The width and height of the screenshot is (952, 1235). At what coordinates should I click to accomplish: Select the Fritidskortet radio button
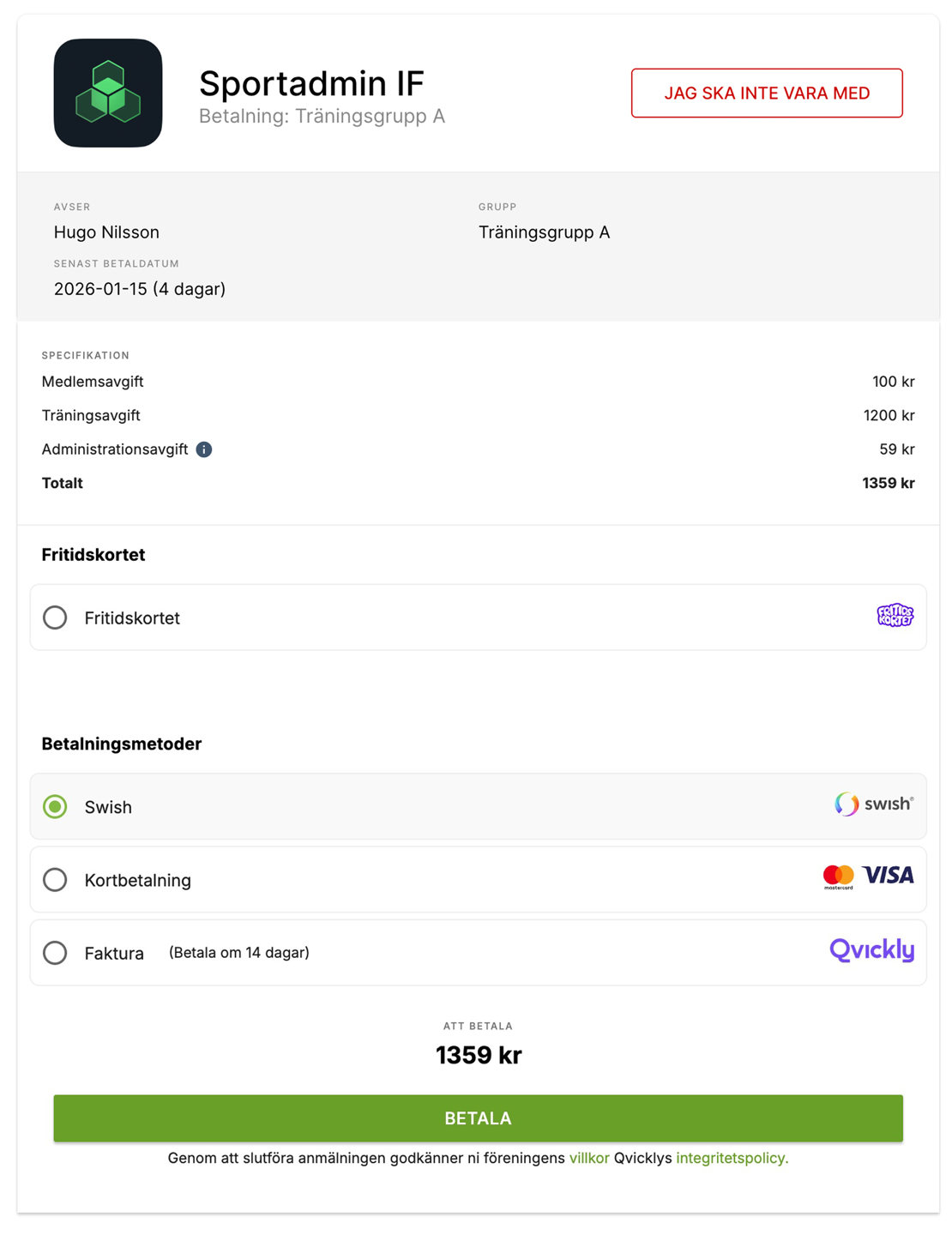click(56, 617)
